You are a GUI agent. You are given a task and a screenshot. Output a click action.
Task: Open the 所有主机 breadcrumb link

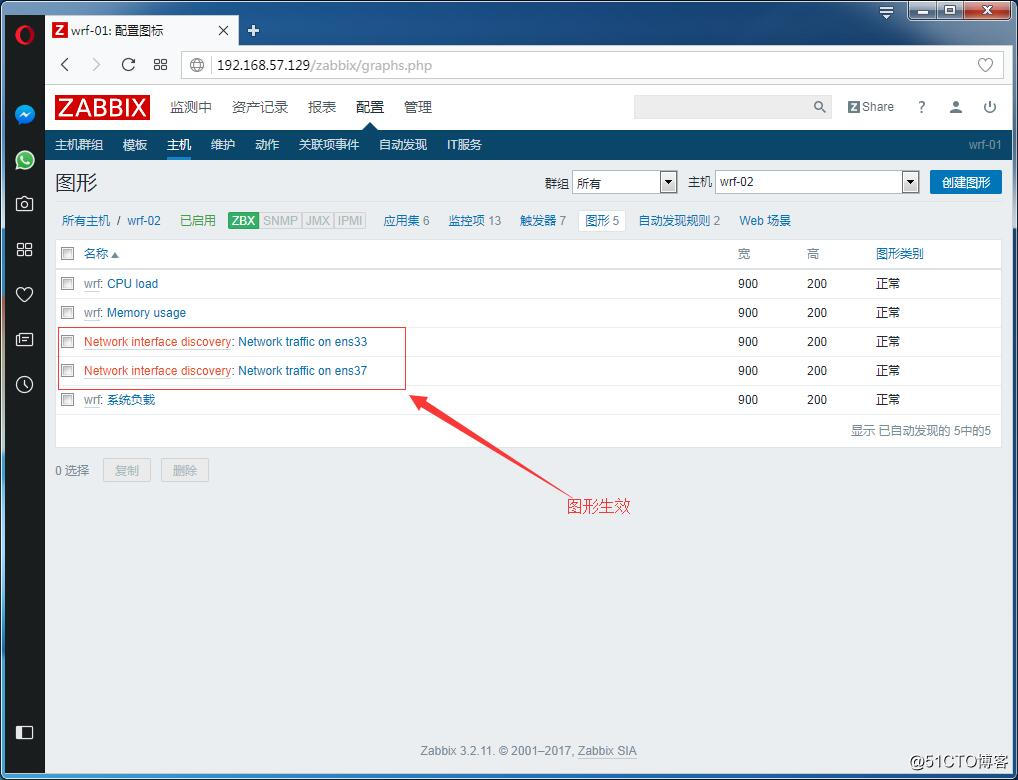coord(86,221)
